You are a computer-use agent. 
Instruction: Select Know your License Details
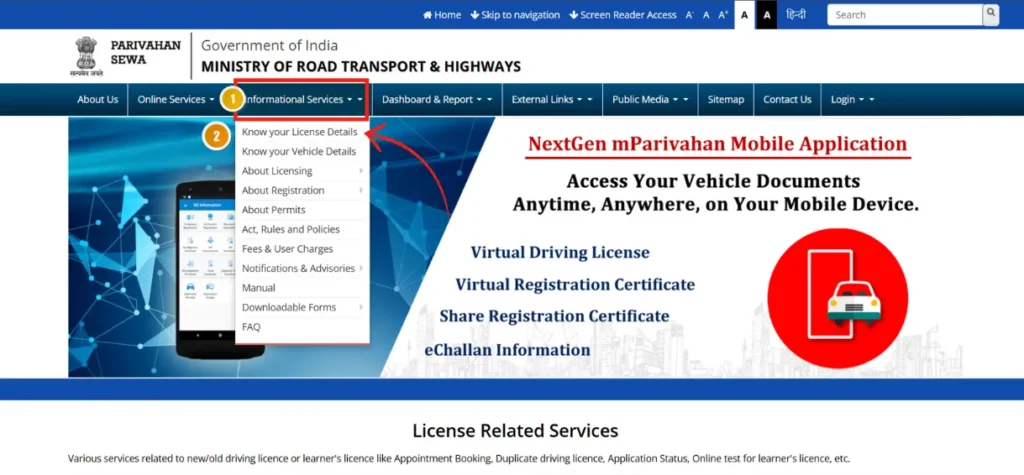tap(300, 132)
